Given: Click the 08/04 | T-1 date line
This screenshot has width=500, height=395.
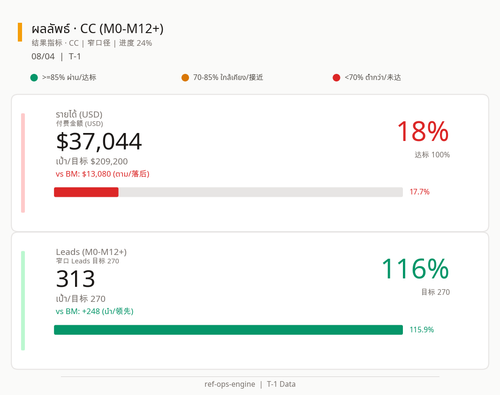Looking at the screenshot, I should click(x=56, y=56).
